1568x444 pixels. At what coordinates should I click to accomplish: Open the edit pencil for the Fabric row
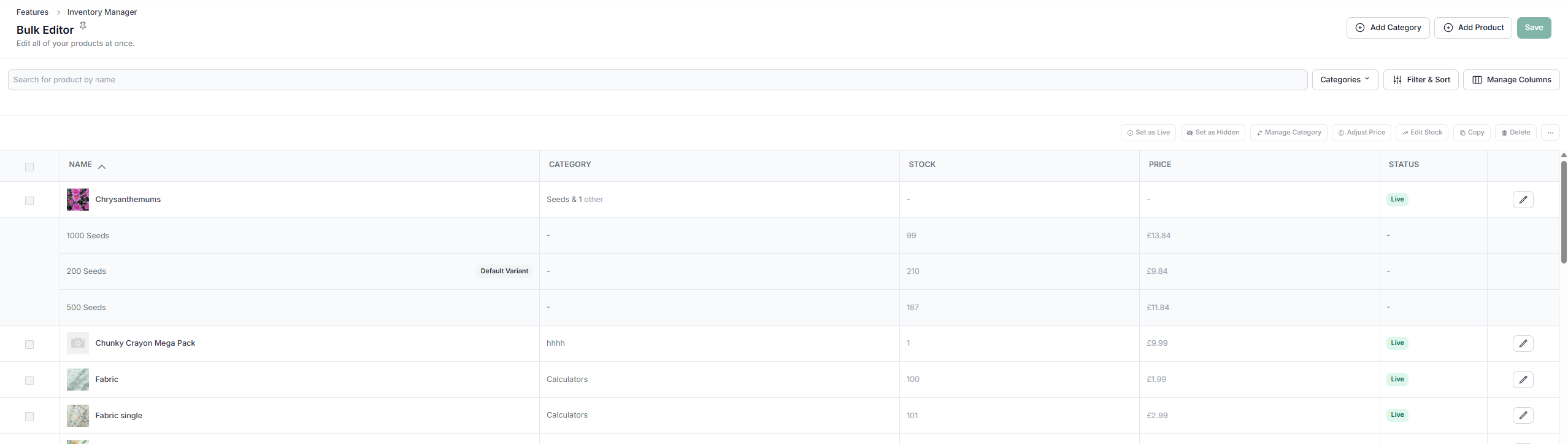click(x=1523, y=380)
